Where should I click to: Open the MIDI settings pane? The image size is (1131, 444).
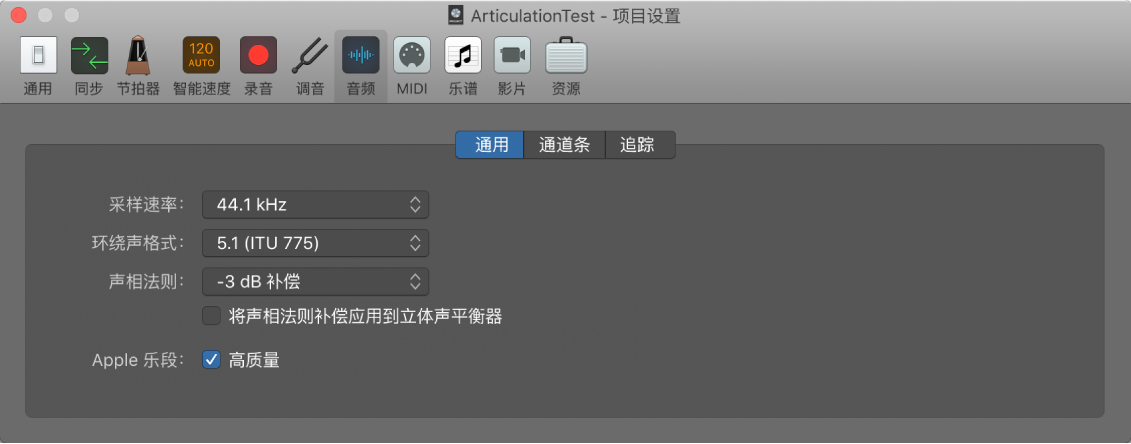coord(412,67)
